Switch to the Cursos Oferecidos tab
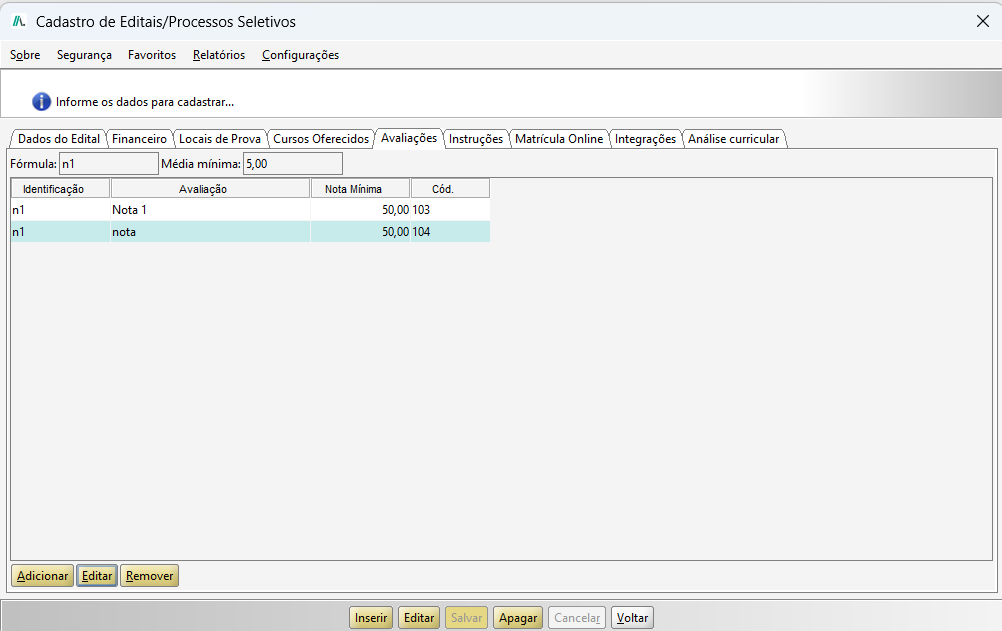The image size is (1002, 631). (x=321, y=139)
